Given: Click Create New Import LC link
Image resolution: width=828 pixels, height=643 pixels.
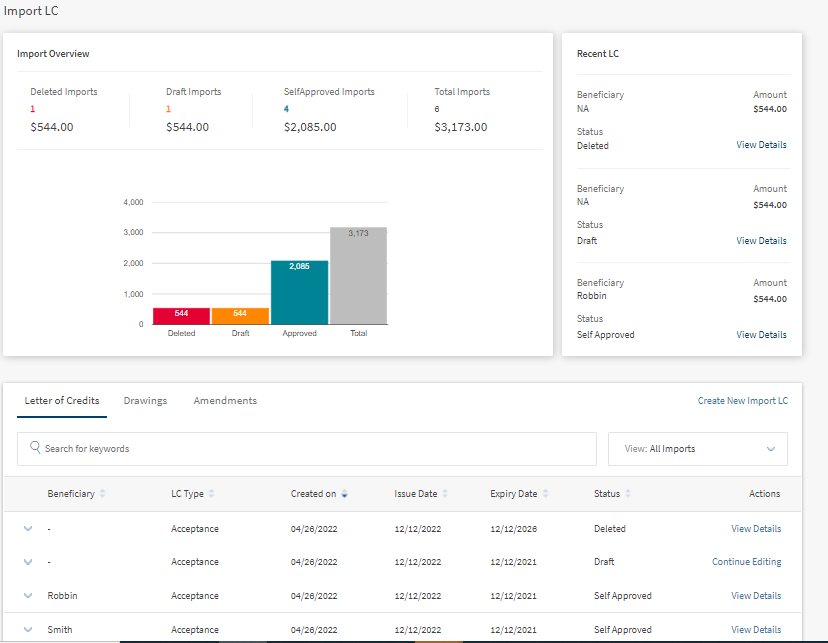Looking at the screenshot, I should click(x=742, y=401).
